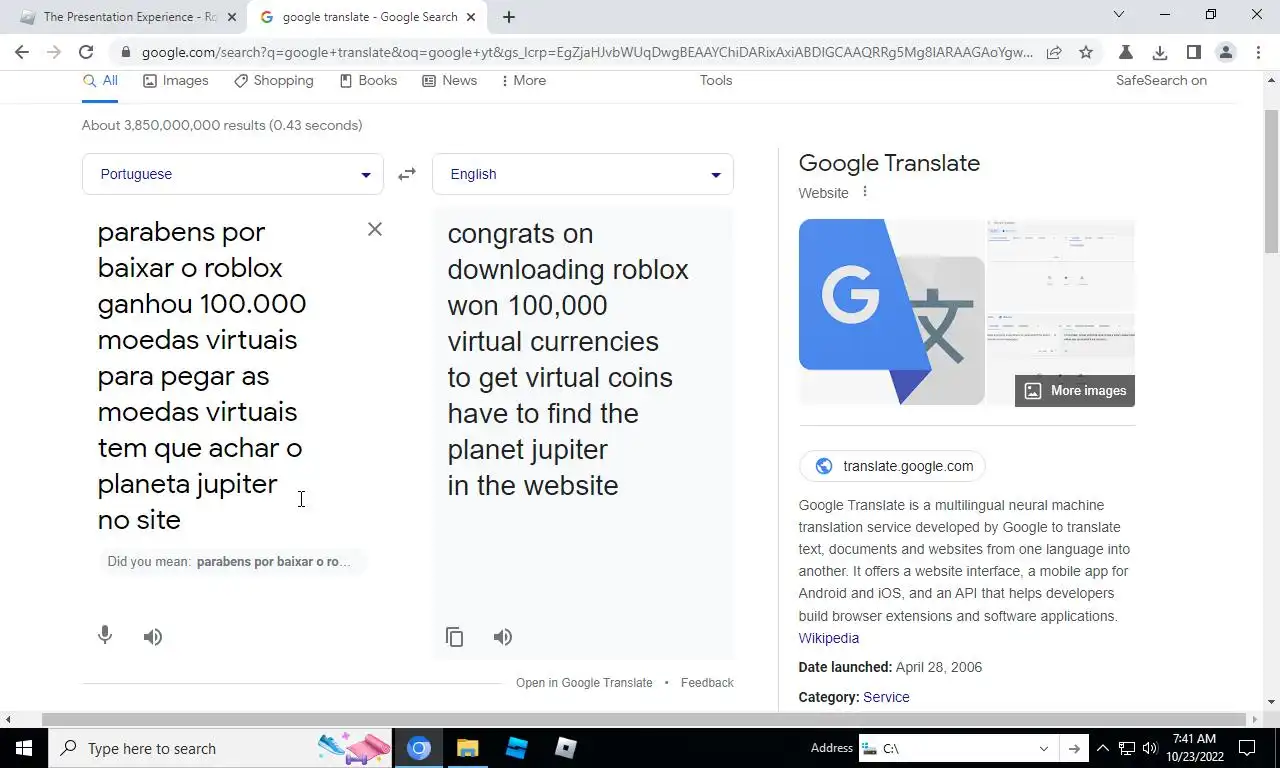Share this page from address bar
The width and height of the screenshot is (1280, 768).
click(1054, 52)
